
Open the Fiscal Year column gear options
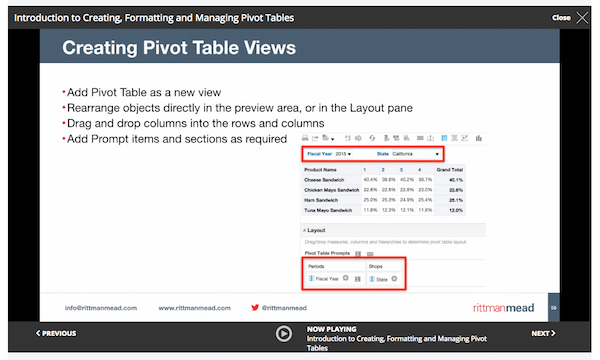pos(346,278)
